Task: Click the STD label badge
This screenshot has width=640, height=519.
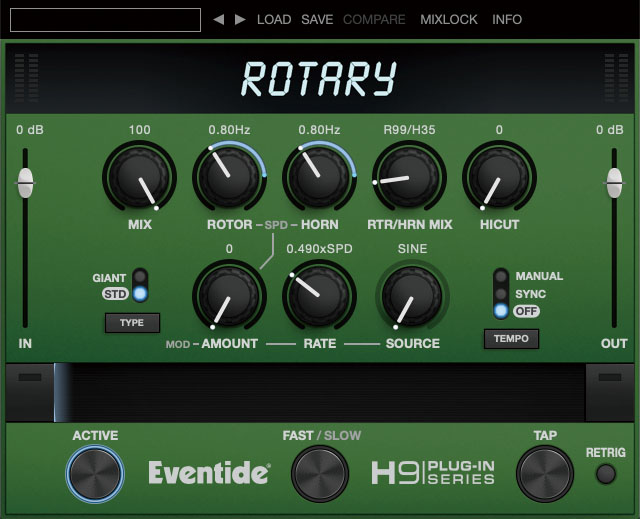Action: [115, 294]
